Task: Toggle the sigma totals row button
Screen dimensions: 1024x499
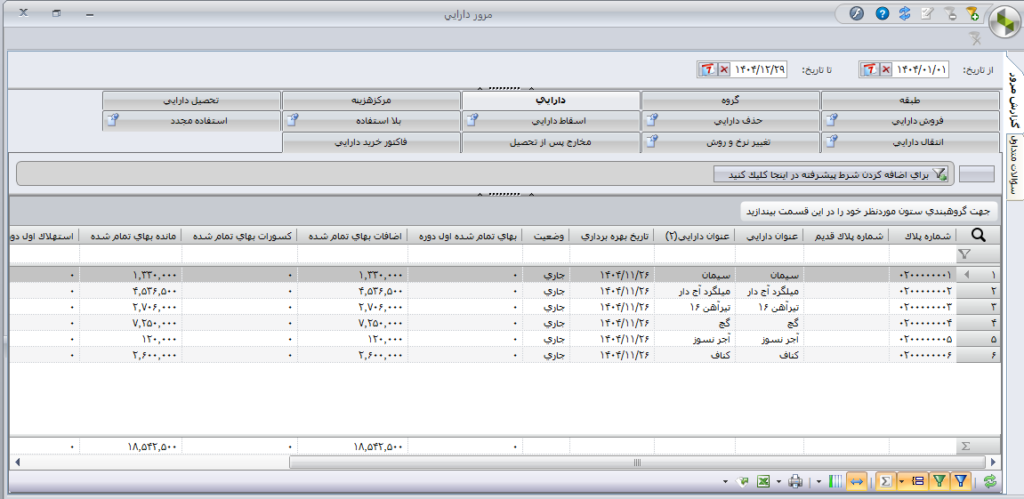Action: tap(884, 482)
